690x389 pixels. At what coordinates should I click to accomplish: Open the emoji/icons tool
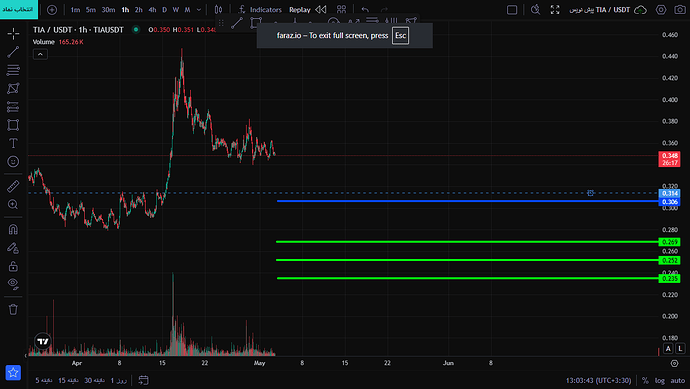(13, 161)
